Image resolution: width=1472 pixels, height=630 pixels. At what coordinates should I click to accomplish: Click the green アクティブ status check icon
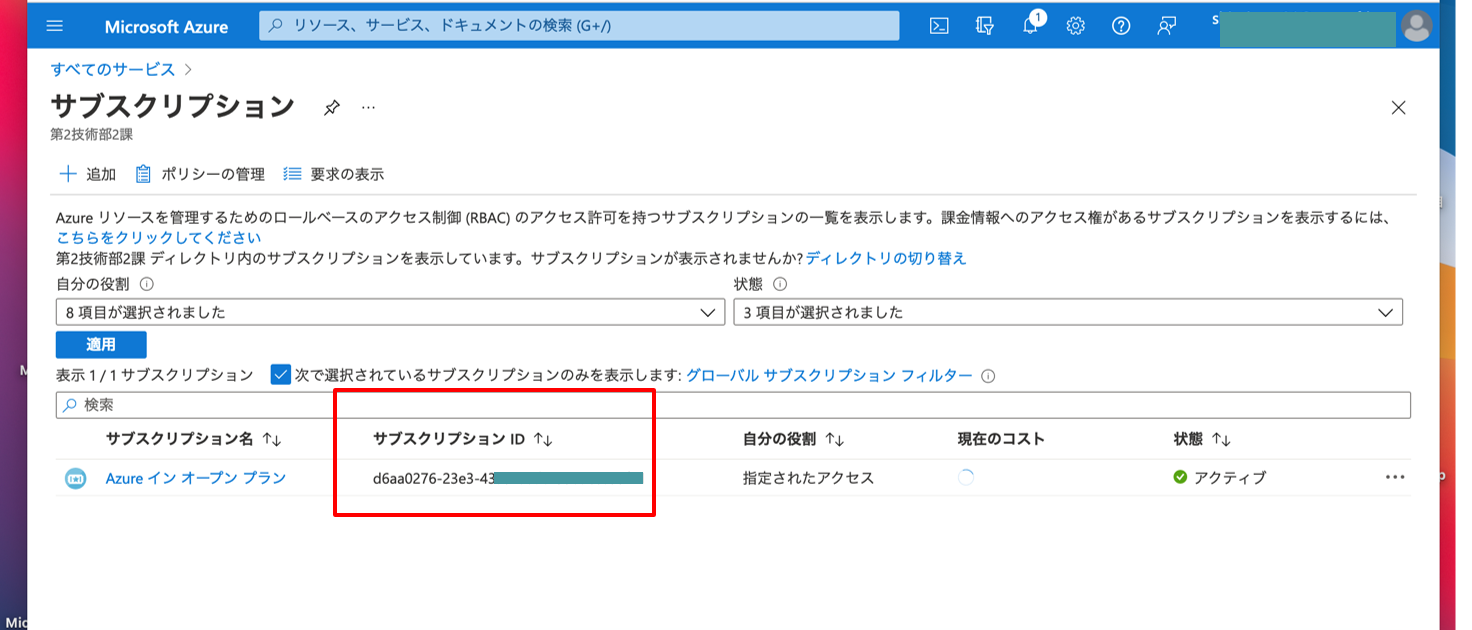(1181, 477)
